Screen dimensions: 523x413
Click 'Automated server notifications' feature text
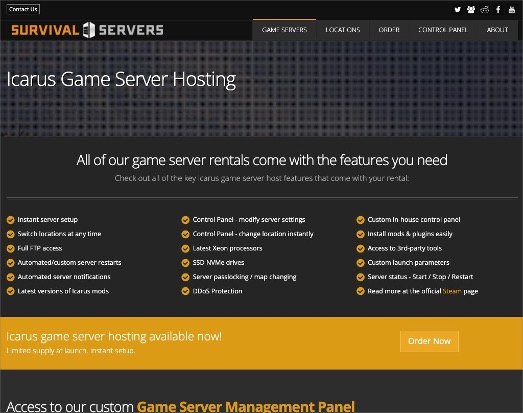coord(64,277)
